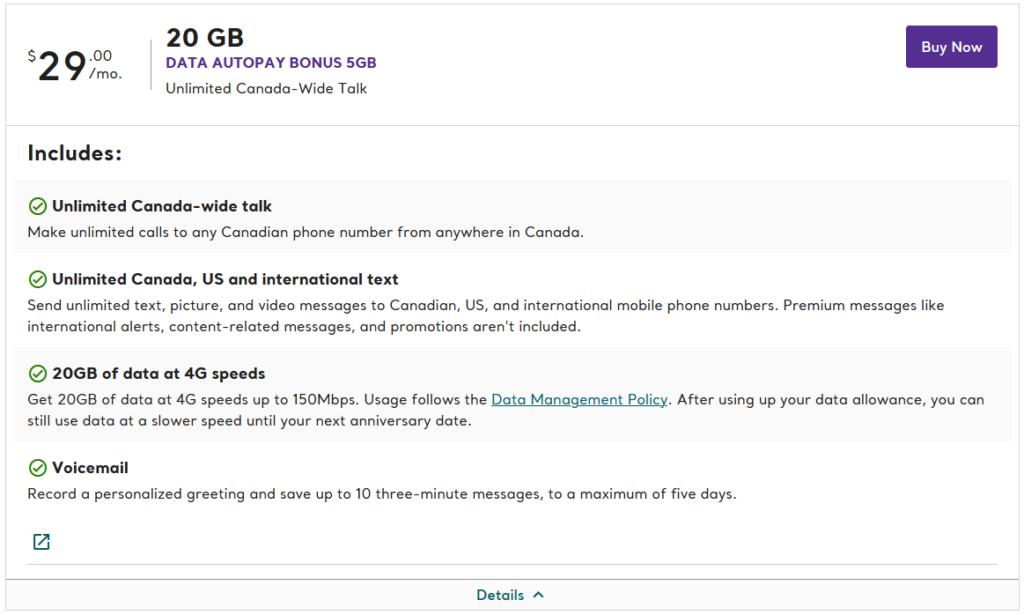This screenshot has height=615, width=1024.
Task: Toggle the Details panel closed
Action: [511, 594]
